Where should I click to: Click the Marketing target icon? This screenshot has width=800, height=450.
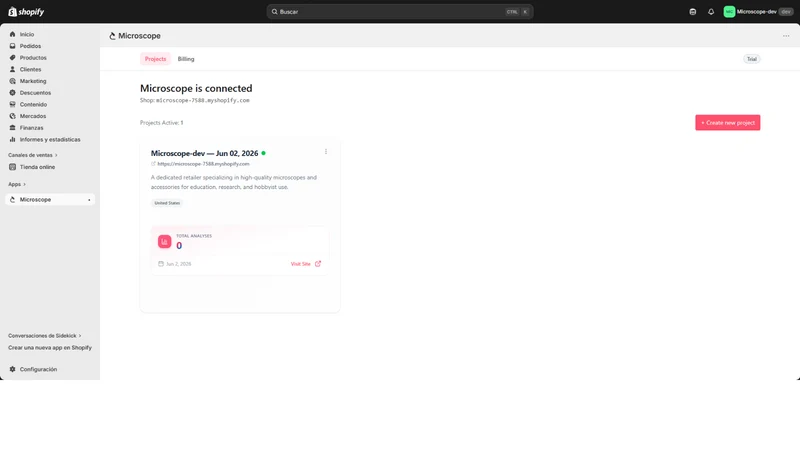click(12, 81)
